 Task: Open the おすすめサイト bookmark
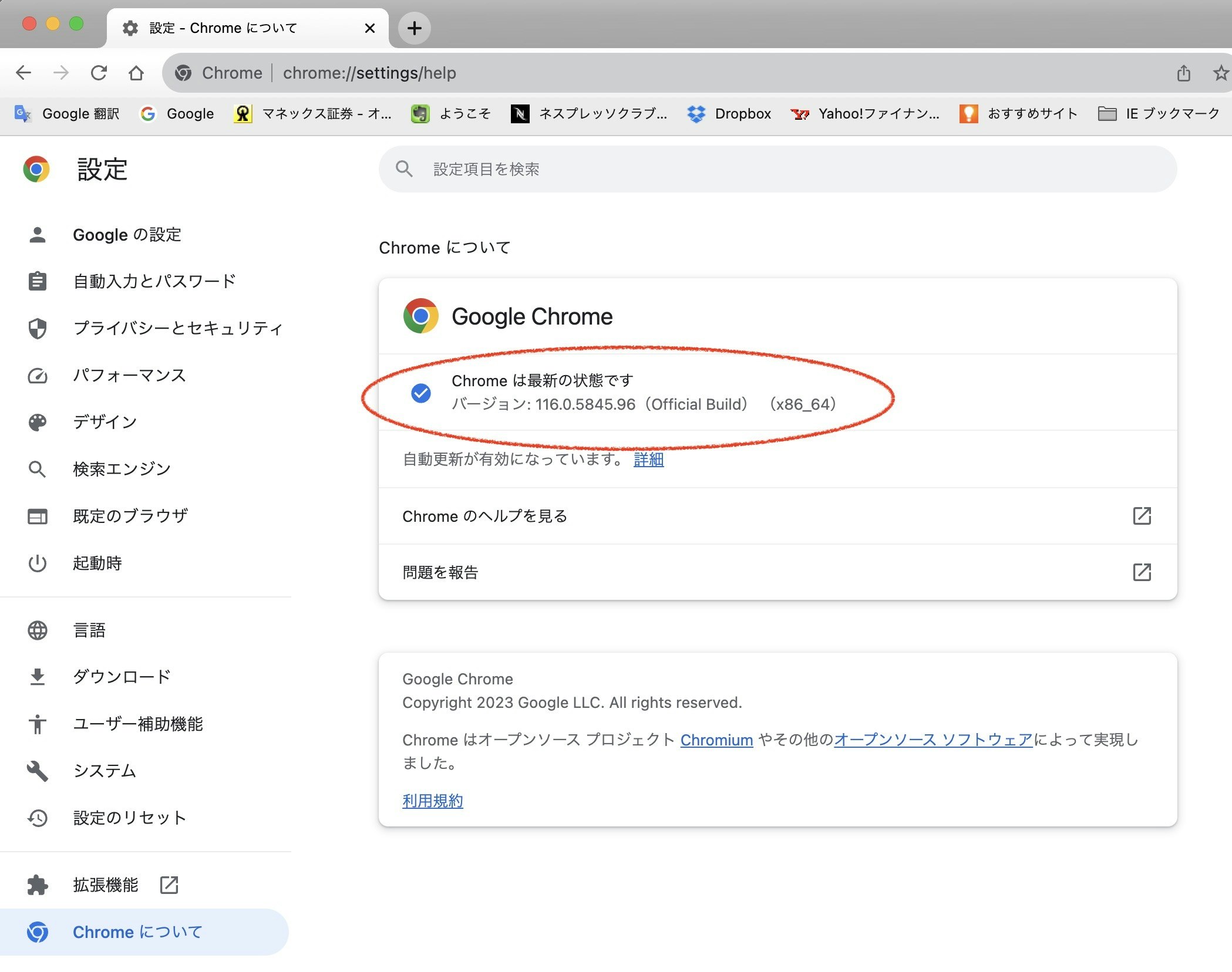coord(1018,113)
